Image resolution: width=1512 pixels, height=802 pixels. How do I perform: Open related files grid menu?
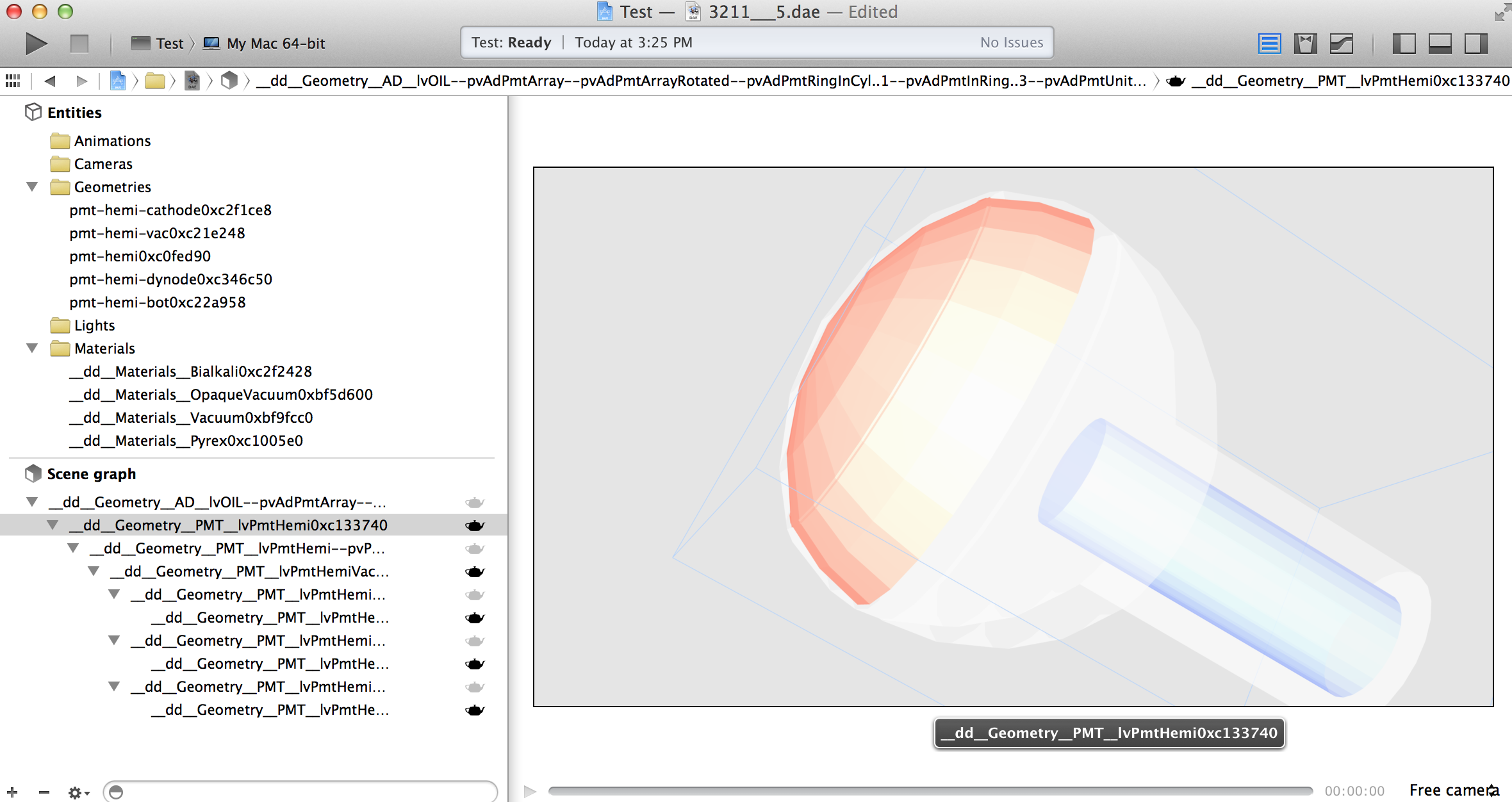[x=13, y=81]
